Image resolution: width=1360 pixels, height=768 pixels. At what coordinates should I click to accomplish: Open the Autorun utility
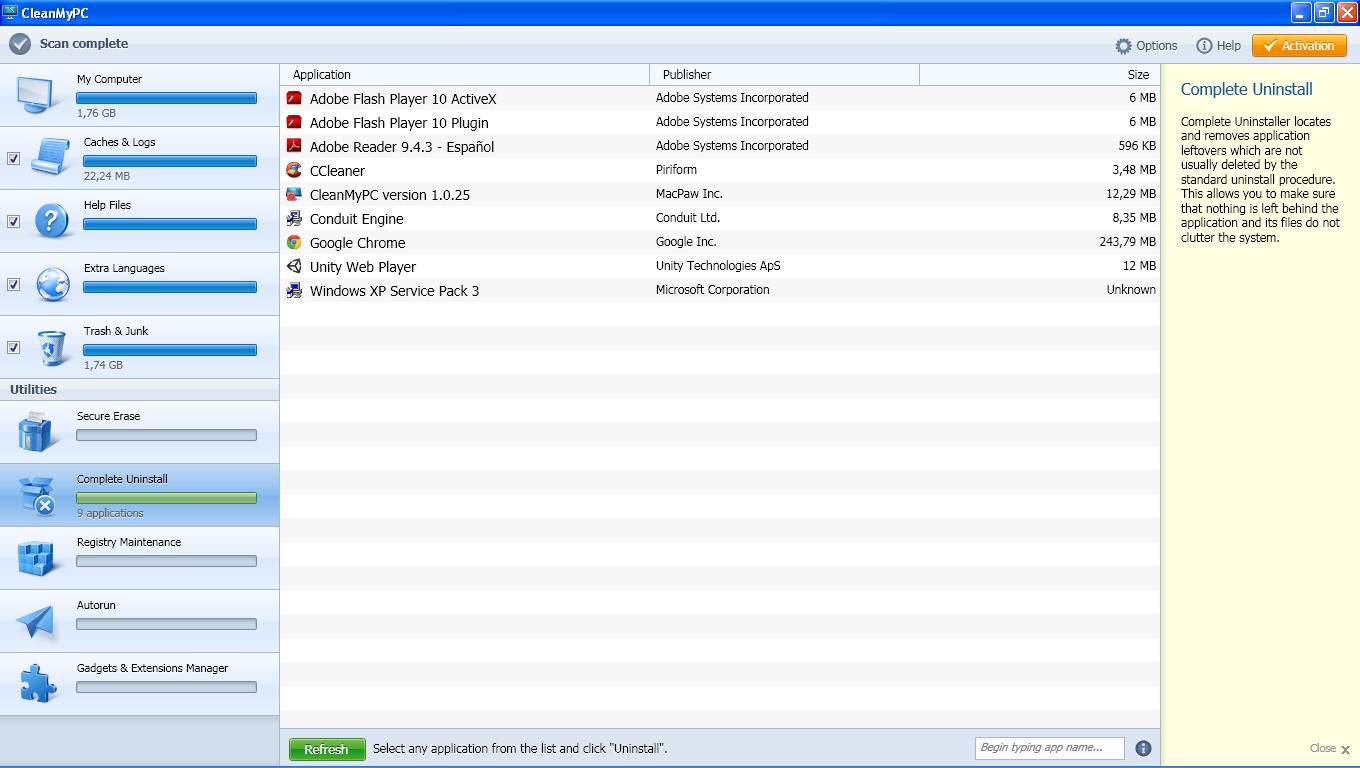coord(139,621)
